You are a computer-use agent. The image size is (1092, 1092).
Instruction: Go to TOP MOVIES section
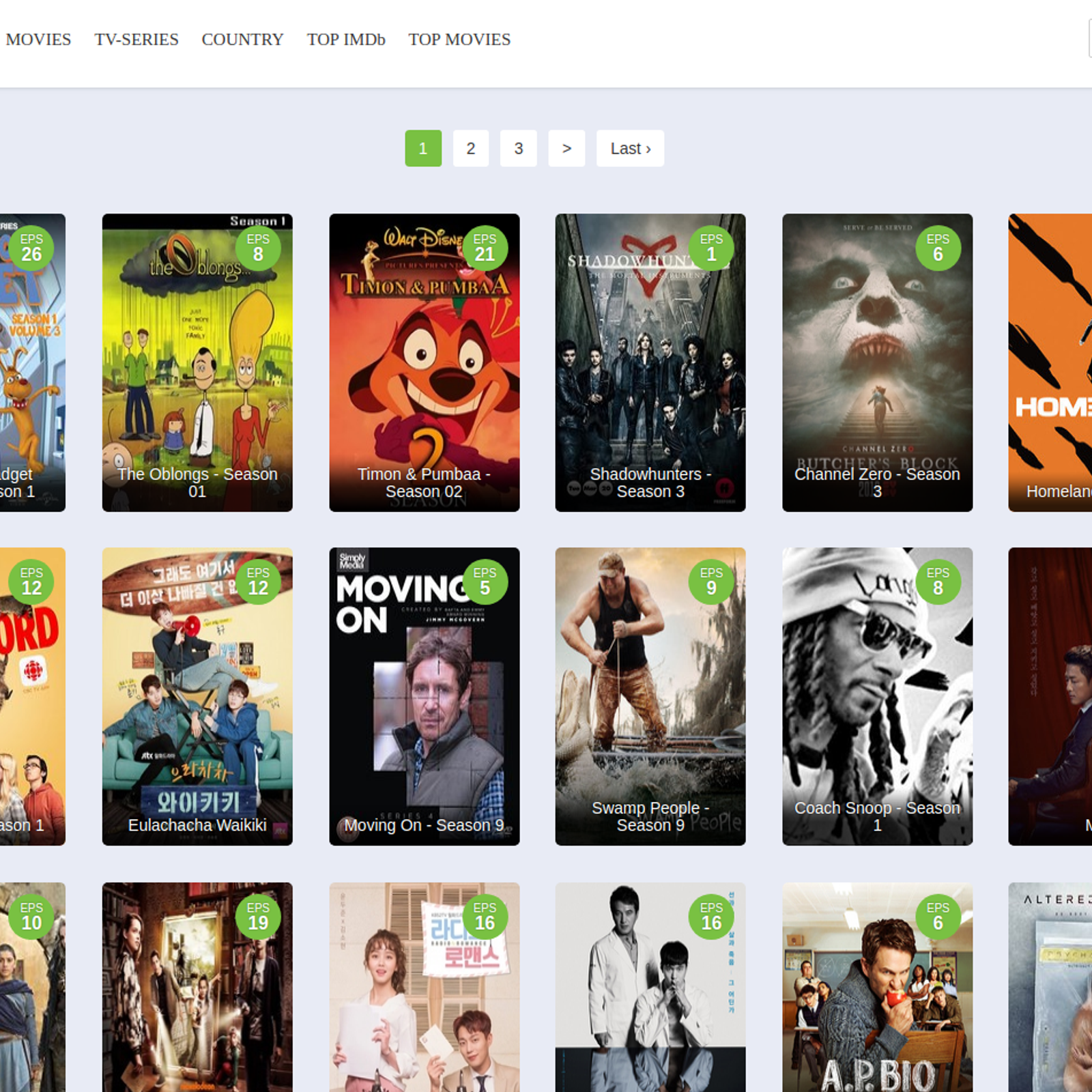click(x=459, y=40)
